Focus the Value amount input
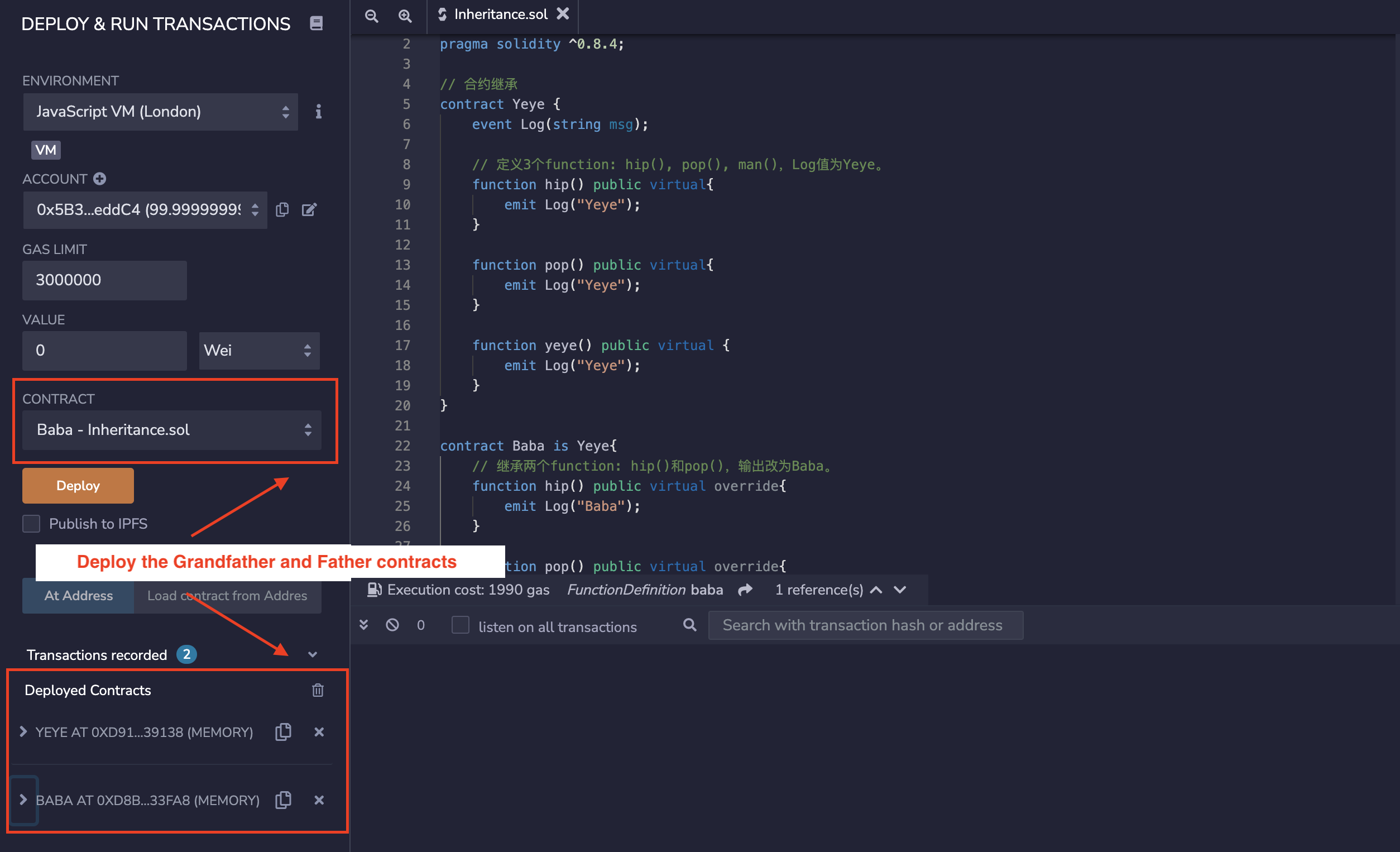Screen dimensions: 1400x852 pos(104,351)
